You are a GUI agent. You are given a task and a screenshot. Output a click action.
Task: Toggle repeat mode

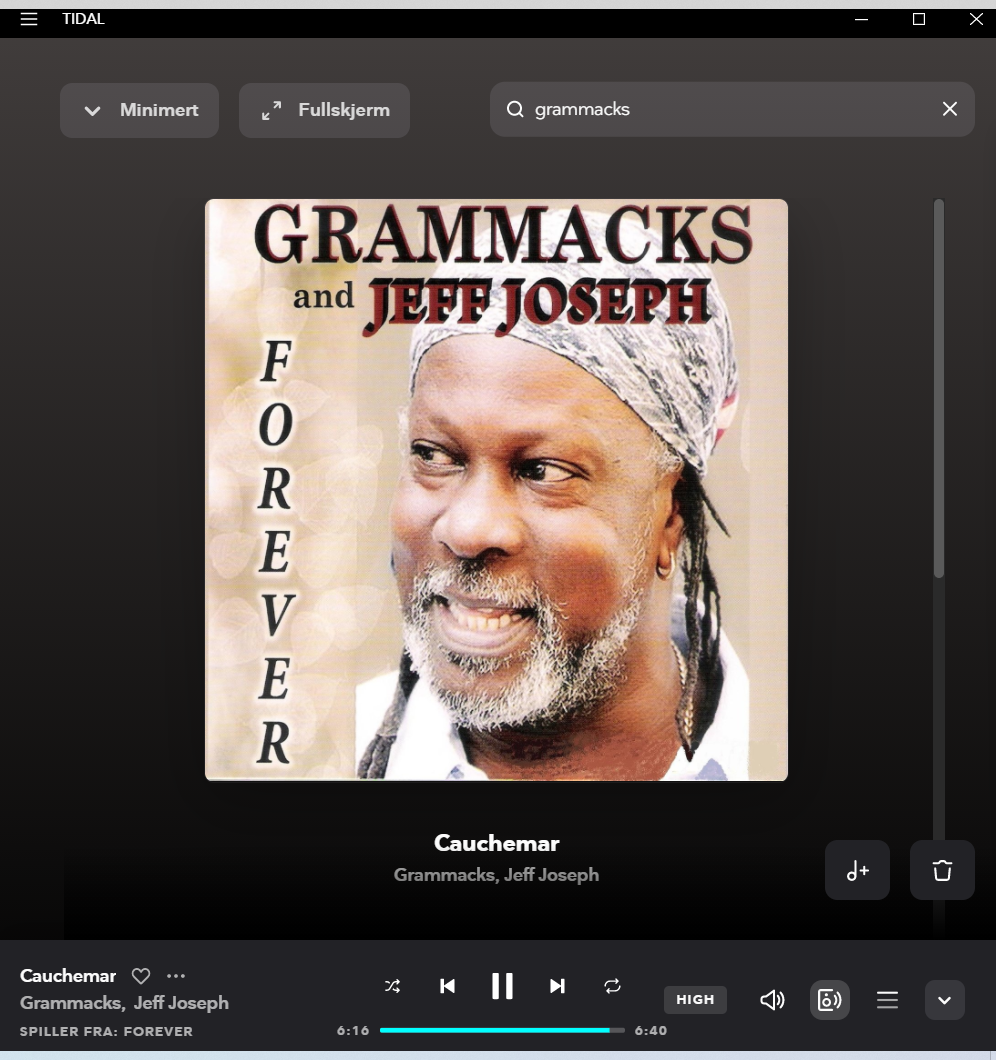tap(613, 986)
